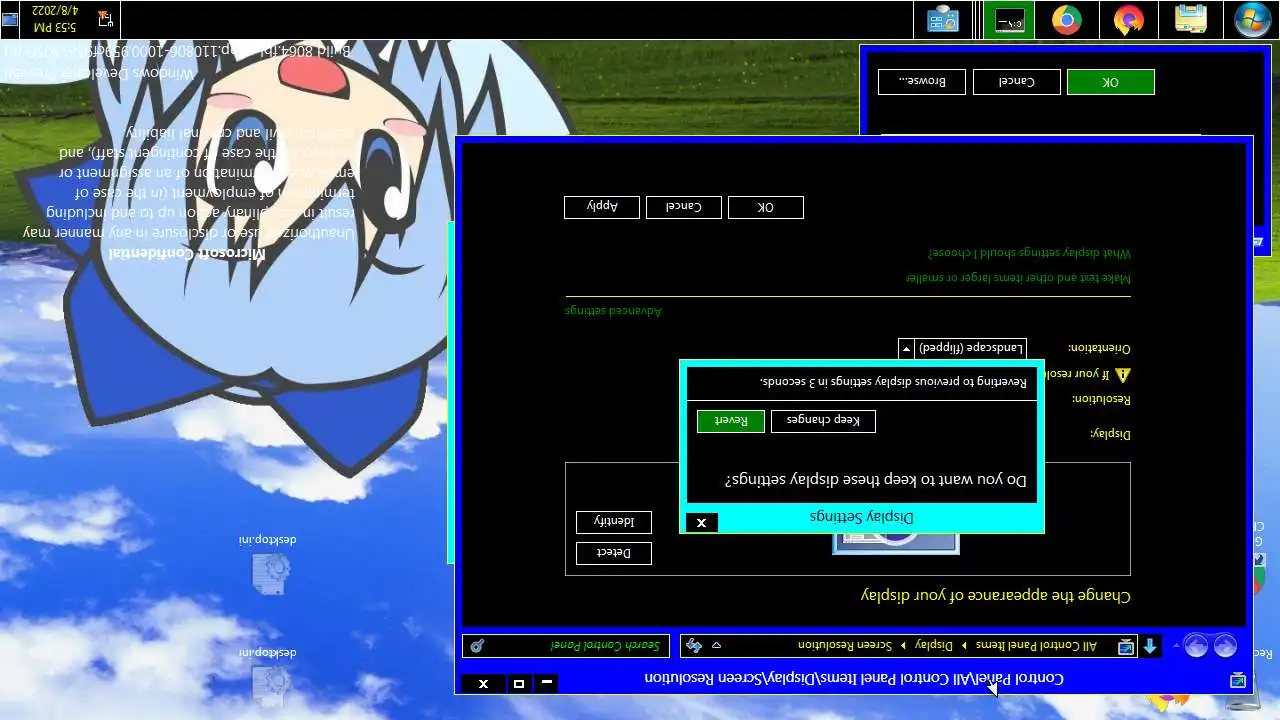Click the Detect button
The image size is (1280, 720).
click(x=613, y=553)
